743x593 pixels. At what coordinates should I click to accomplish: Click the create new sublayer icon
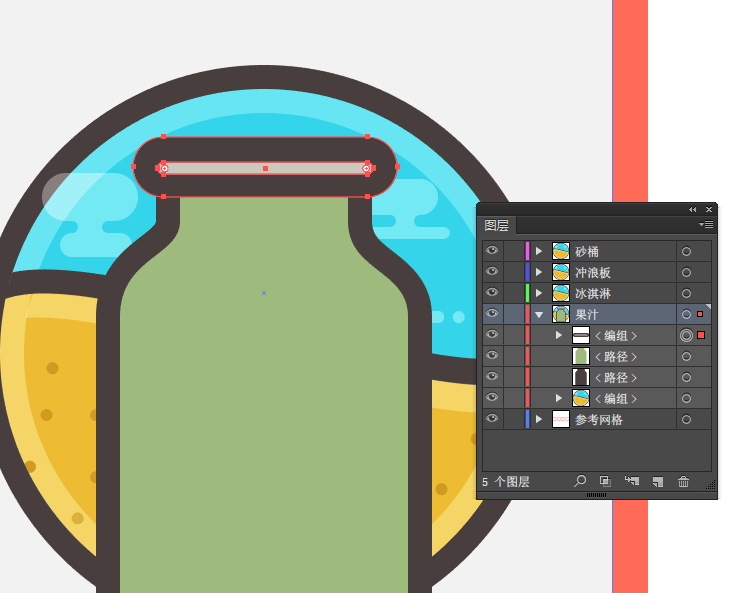click(632, 481)
